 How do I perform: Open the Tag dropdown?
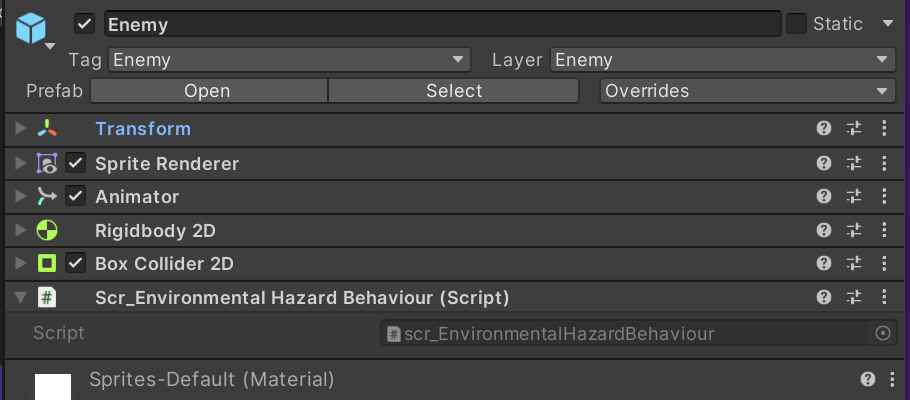[x=289, y=60]
